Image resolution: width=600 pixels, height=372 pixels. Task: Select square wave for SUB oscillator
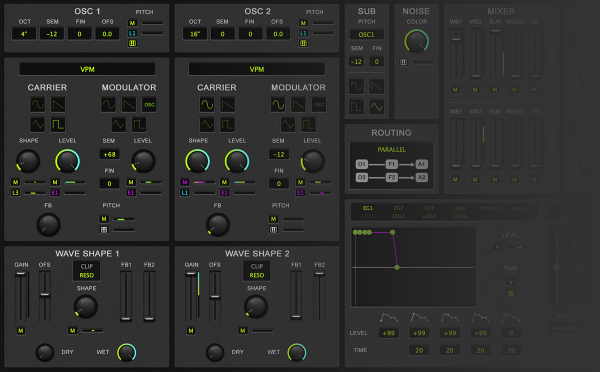pyautogui.click(x=356, y=107)
